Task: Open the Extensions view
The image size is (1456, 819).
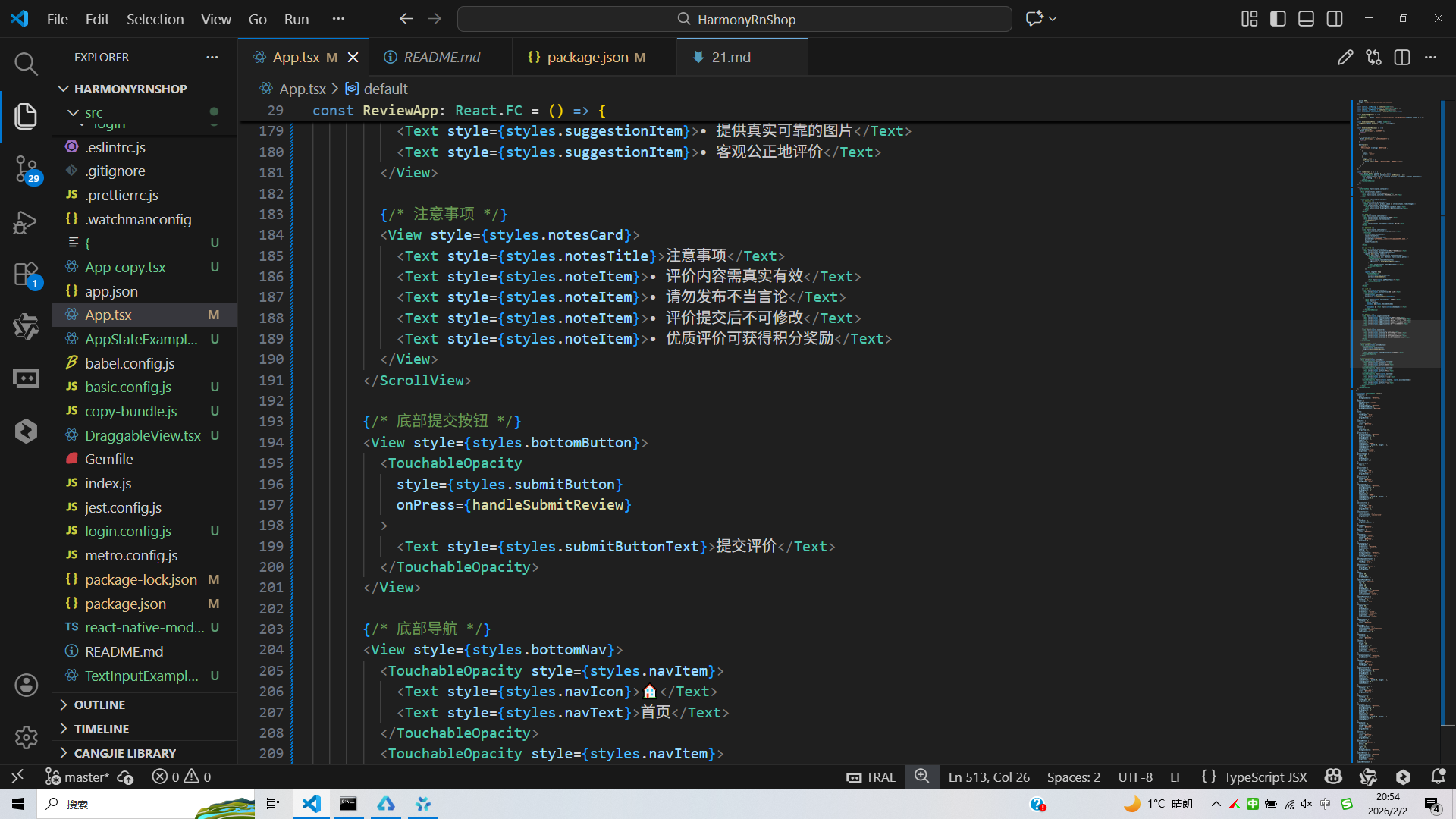Action: tap(26, 275)
